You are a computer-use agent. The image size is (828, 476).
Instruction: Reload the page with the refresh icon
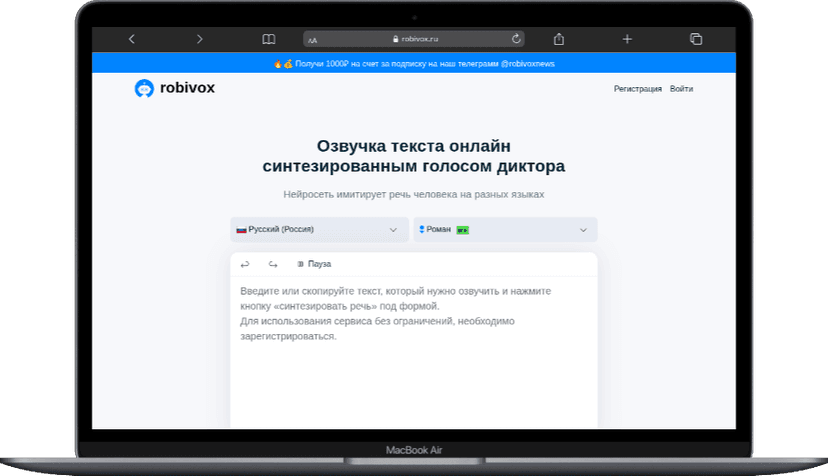click(x=516, y=39)
